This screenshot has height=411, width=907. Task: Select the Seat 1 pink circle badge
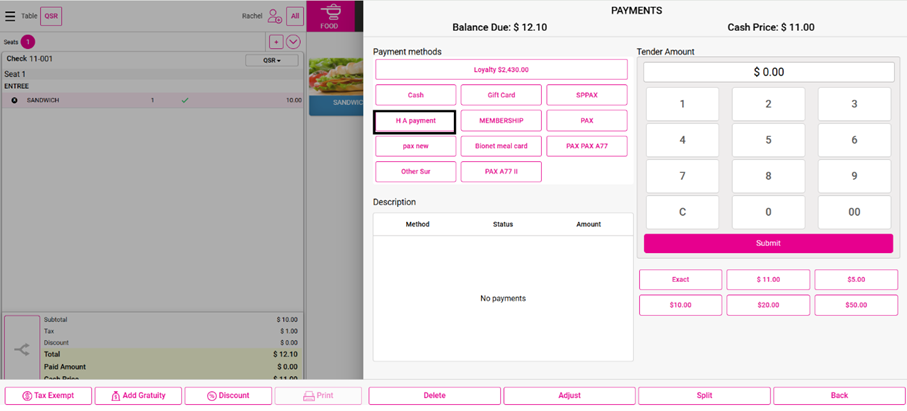pyautogui.click(x=28, y=42)
